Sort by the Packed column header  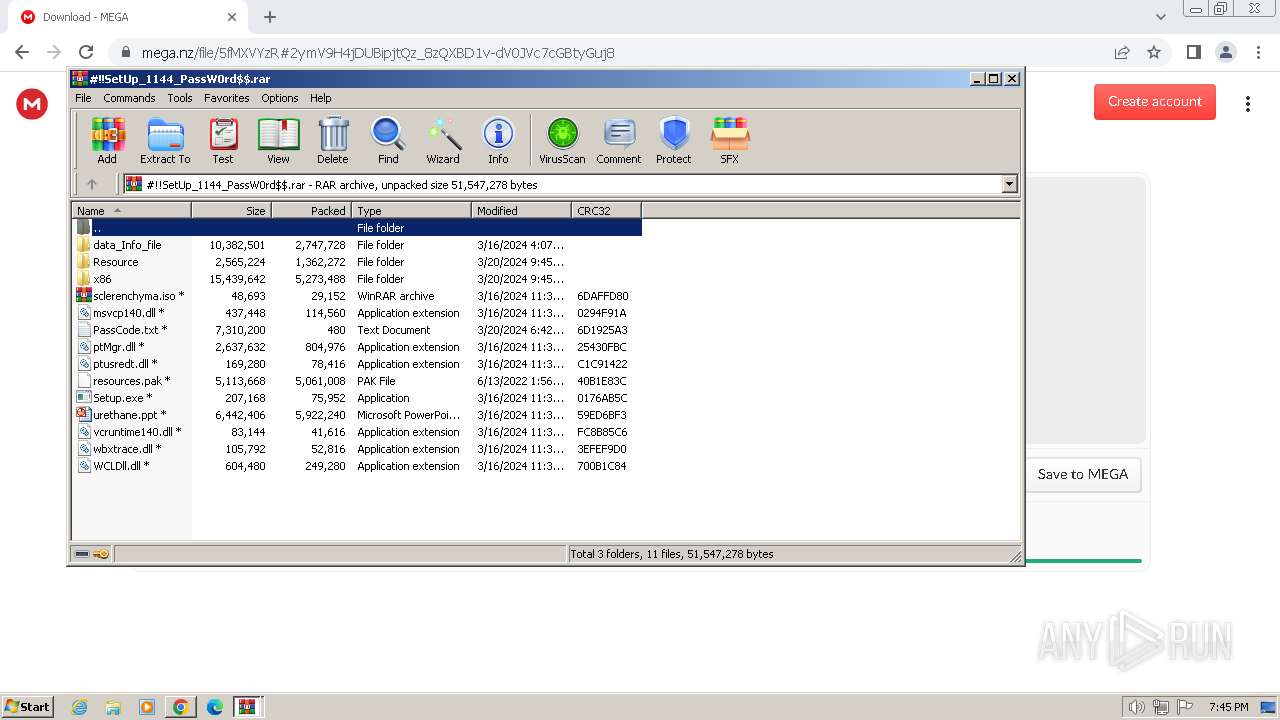(x=311, y=210)
